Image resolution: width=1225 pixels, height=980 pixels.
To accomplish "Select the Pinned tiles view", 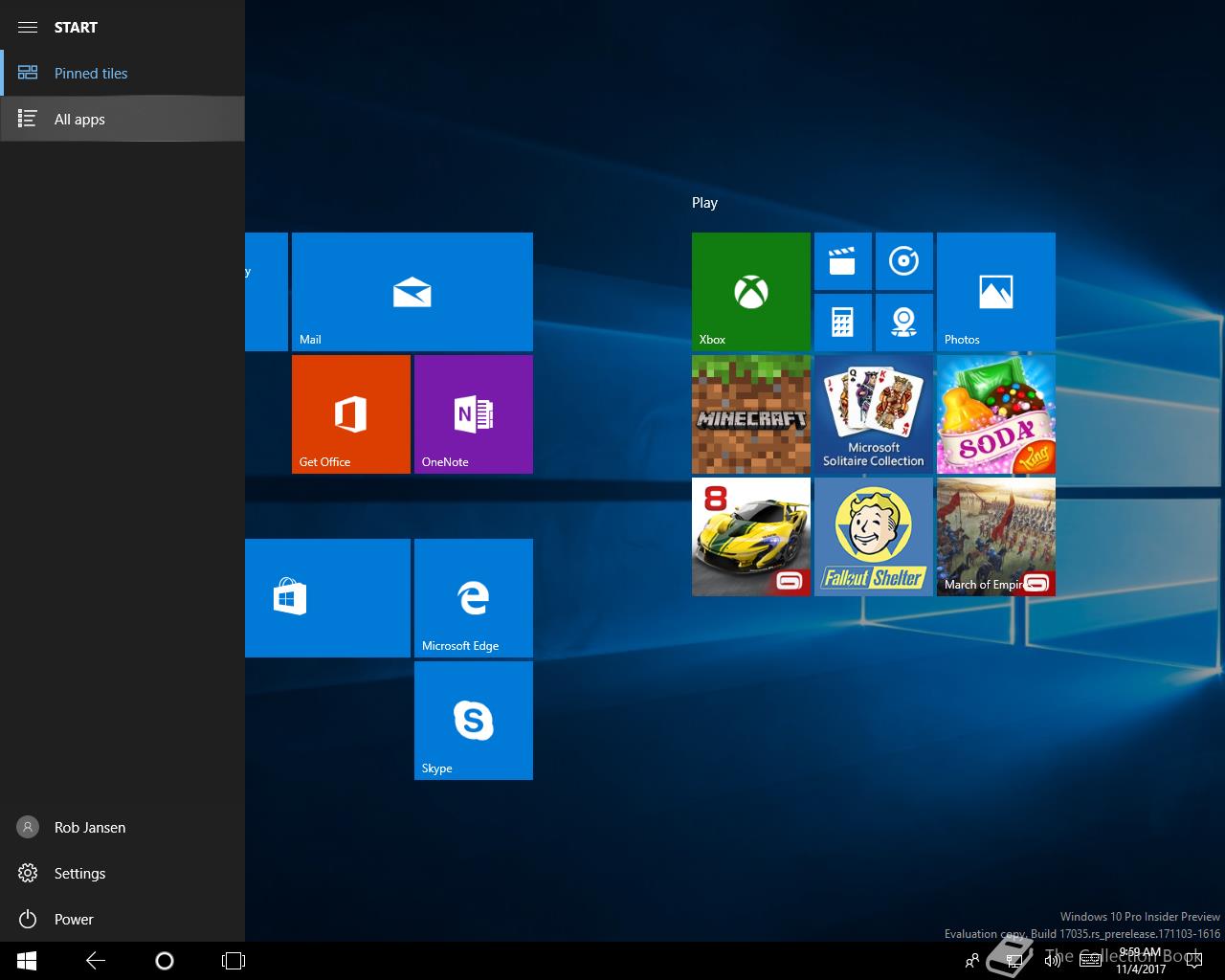I will pyautogui.click(x=122, y=73).
